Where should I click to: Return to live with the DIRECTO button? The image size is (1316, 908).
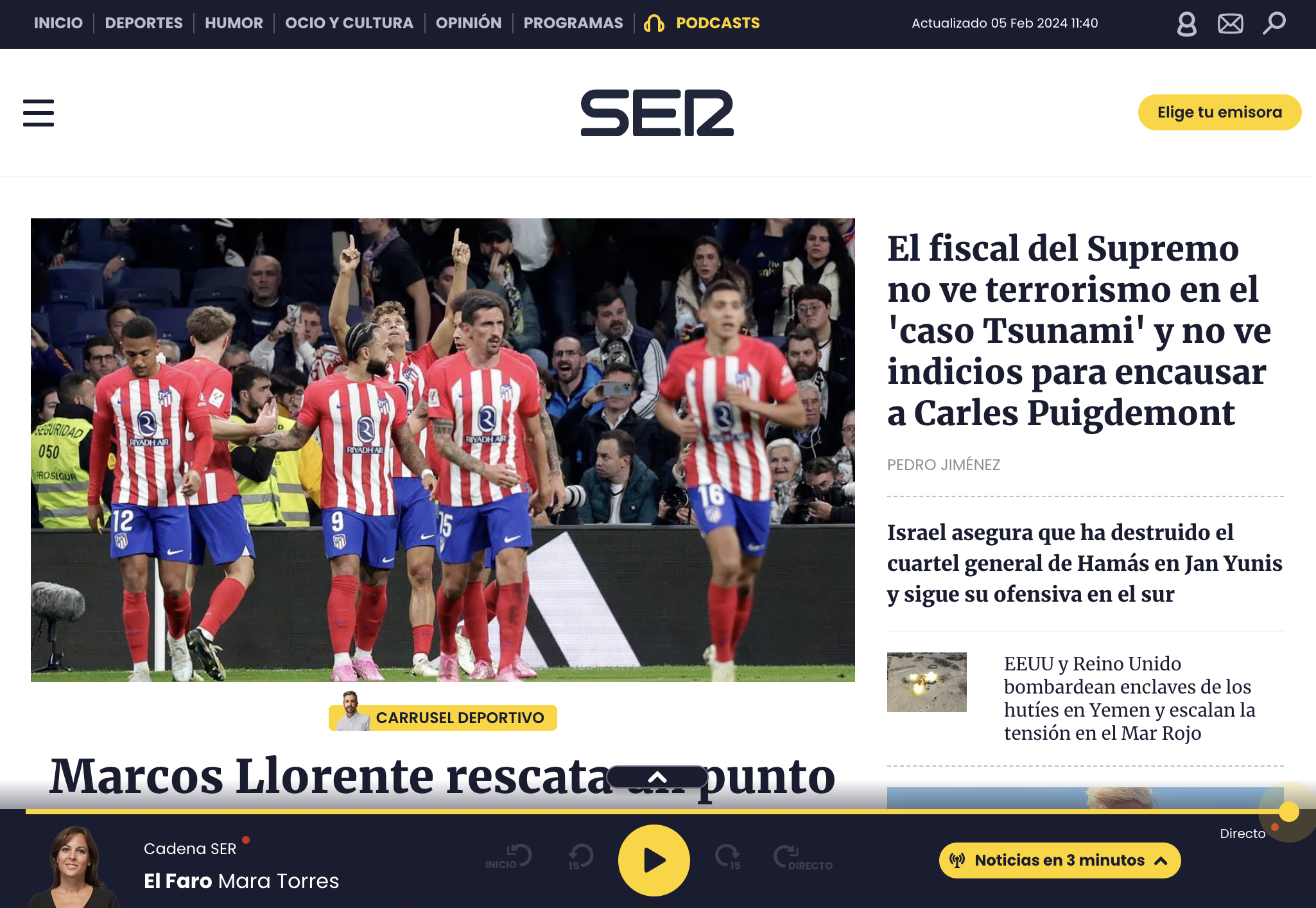(x=802, y=857)
